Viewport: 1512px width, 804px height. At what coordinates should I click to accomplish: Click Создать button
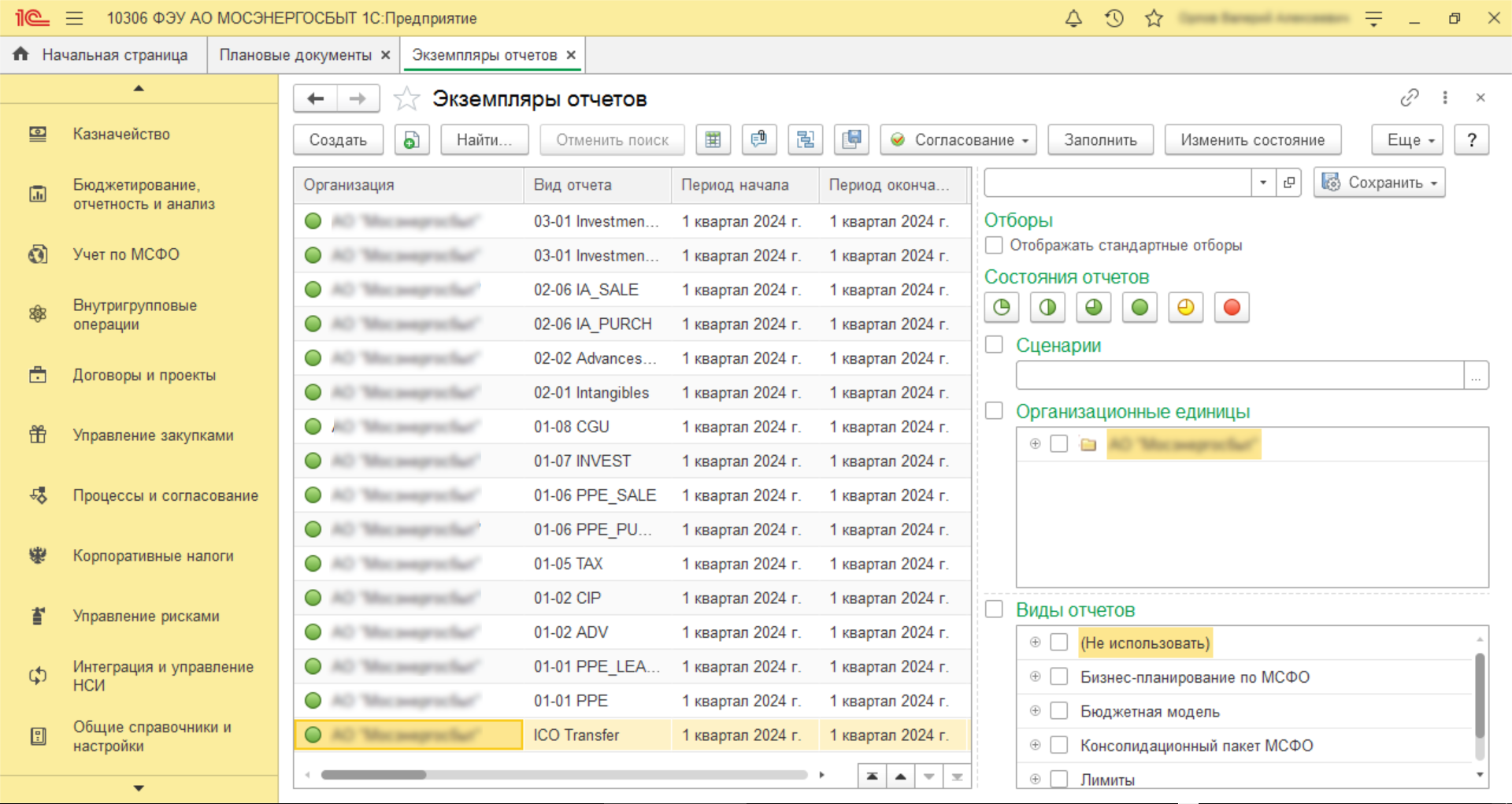pos(338,140)
